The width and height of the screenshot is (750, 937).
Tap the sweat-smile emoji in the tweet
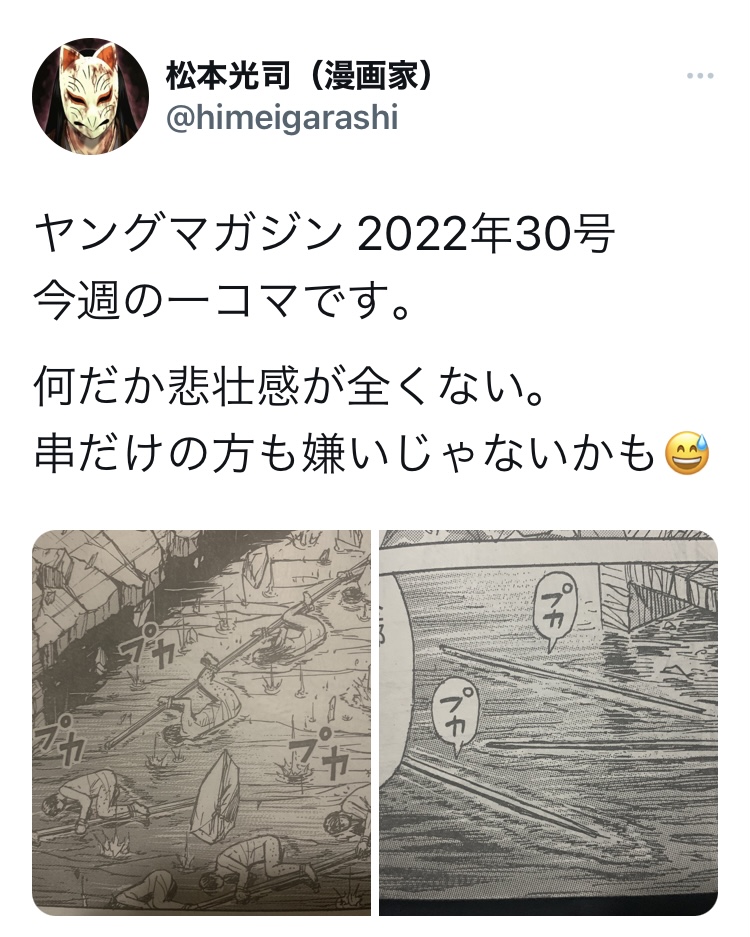tap(687, 452)
